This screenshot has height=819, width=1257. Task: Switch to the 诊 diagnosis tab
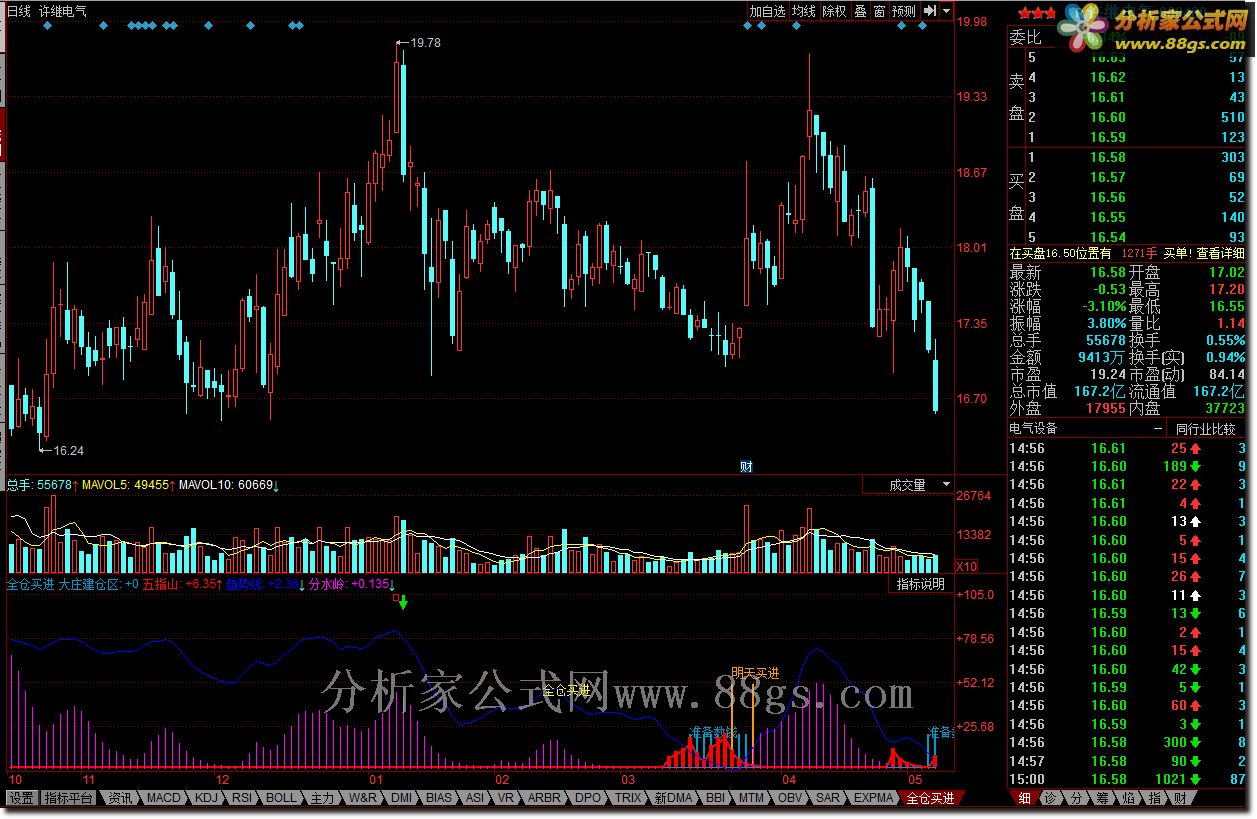click(x=1049, y=798)
